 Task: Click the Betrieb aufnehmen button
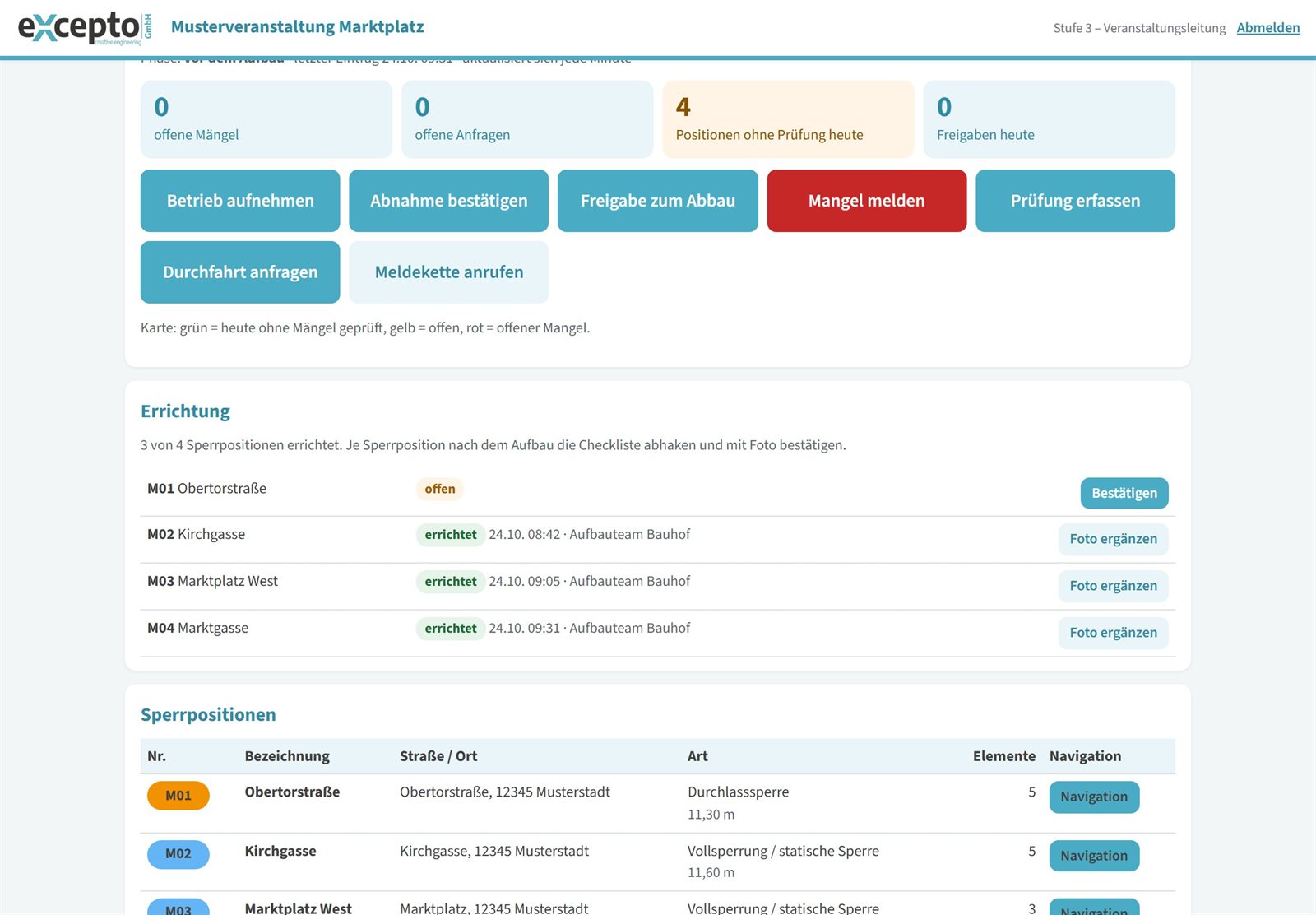tap(240, 201)
